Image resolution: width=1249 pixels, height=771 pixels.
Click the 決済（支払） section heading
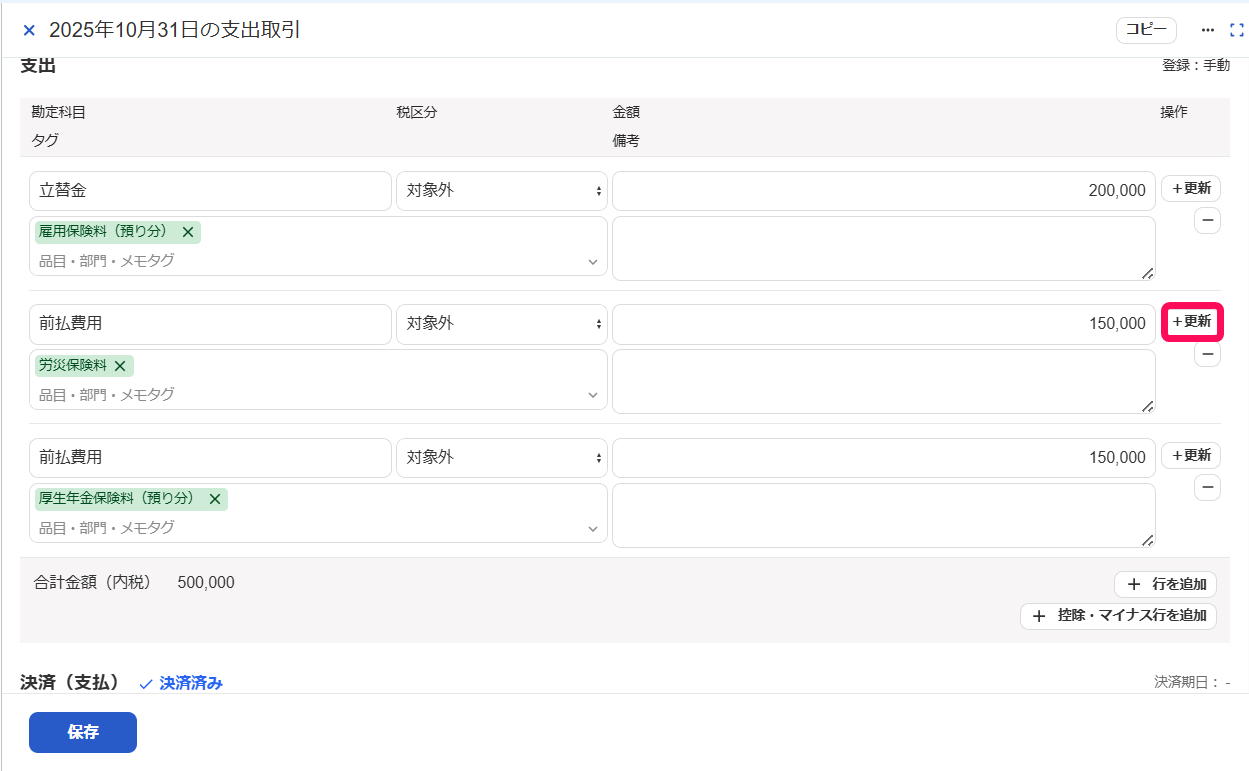(x=70, y=682)
